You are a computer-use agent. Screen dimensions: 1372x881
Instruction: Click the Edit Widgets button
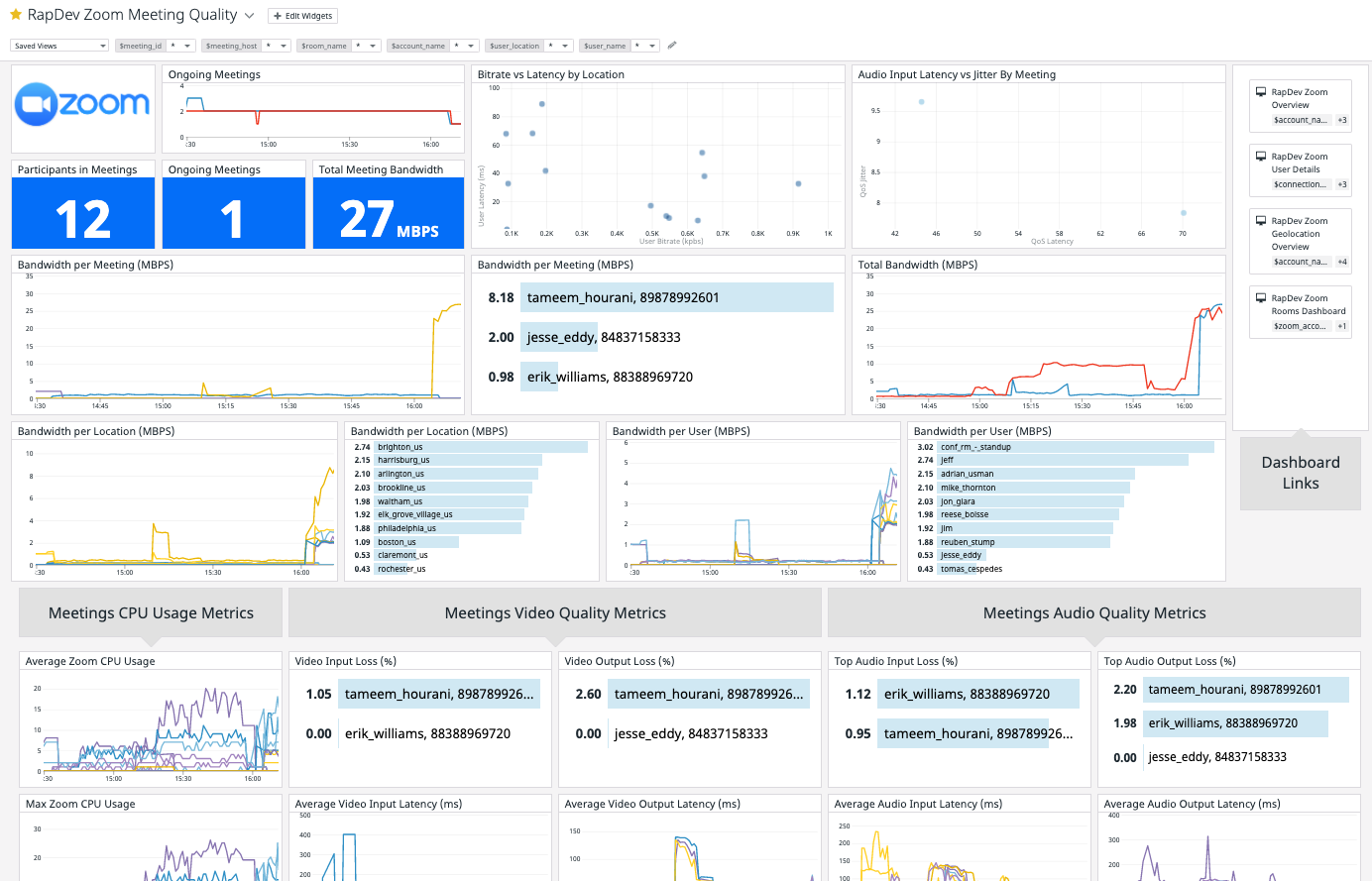302,16
